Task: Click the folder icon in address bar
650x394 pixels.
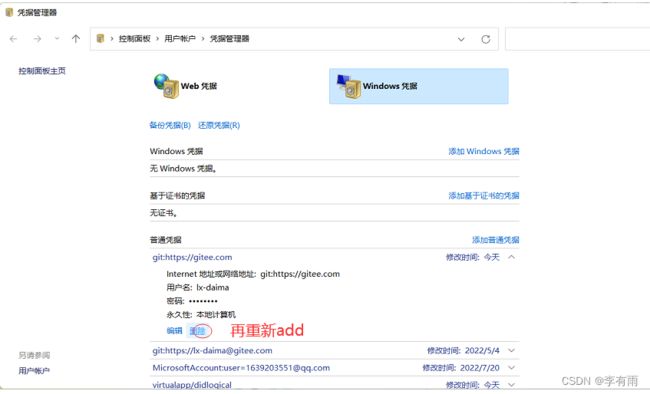Action: [x=100, y=39]
